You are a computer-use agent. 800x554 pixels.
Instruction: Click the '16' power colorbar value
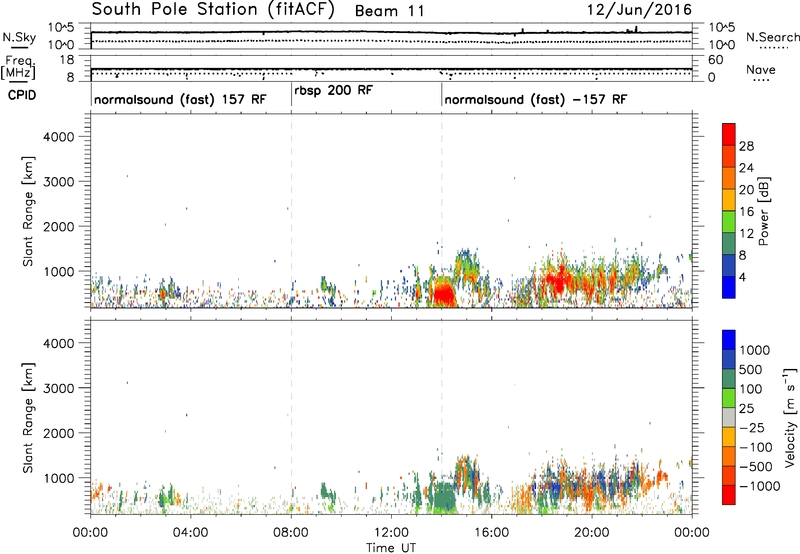(746, 212)
